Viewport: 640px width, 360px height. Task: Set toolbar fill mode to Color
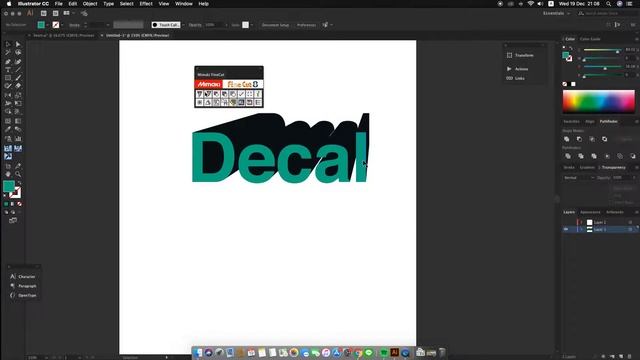(6, 204)
